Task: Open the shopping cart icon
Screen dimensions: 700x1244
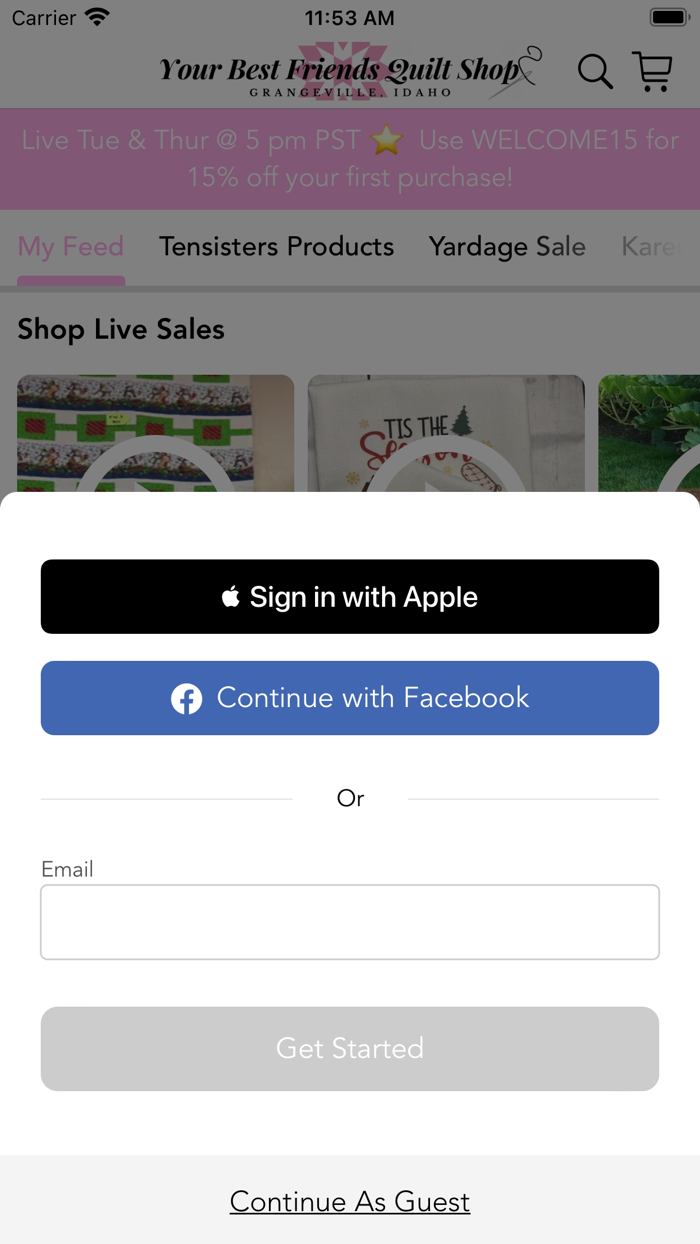Action: click(x=652, y=72)
